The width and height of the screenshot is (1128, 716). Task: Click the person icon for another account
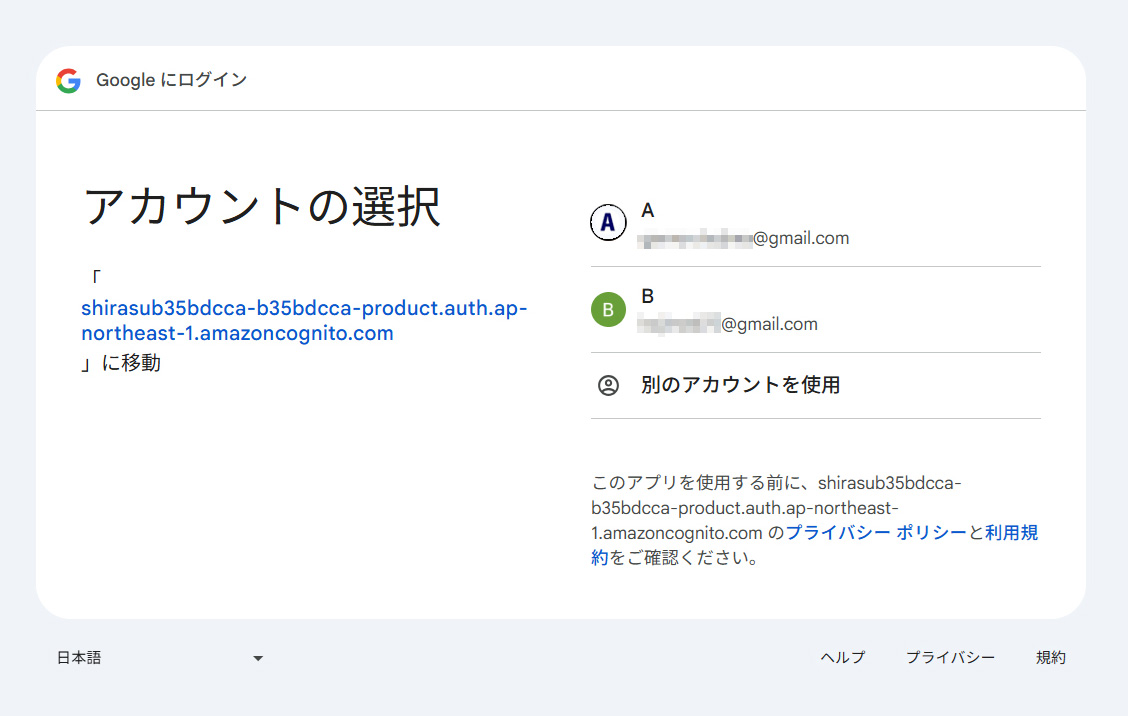point(608,386)
